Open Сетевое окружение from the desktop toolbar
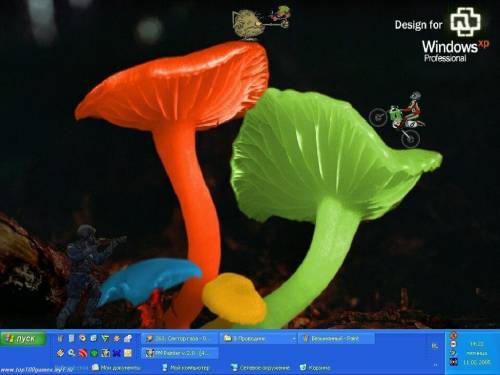500x375 pixels. [x=260, y=368]
